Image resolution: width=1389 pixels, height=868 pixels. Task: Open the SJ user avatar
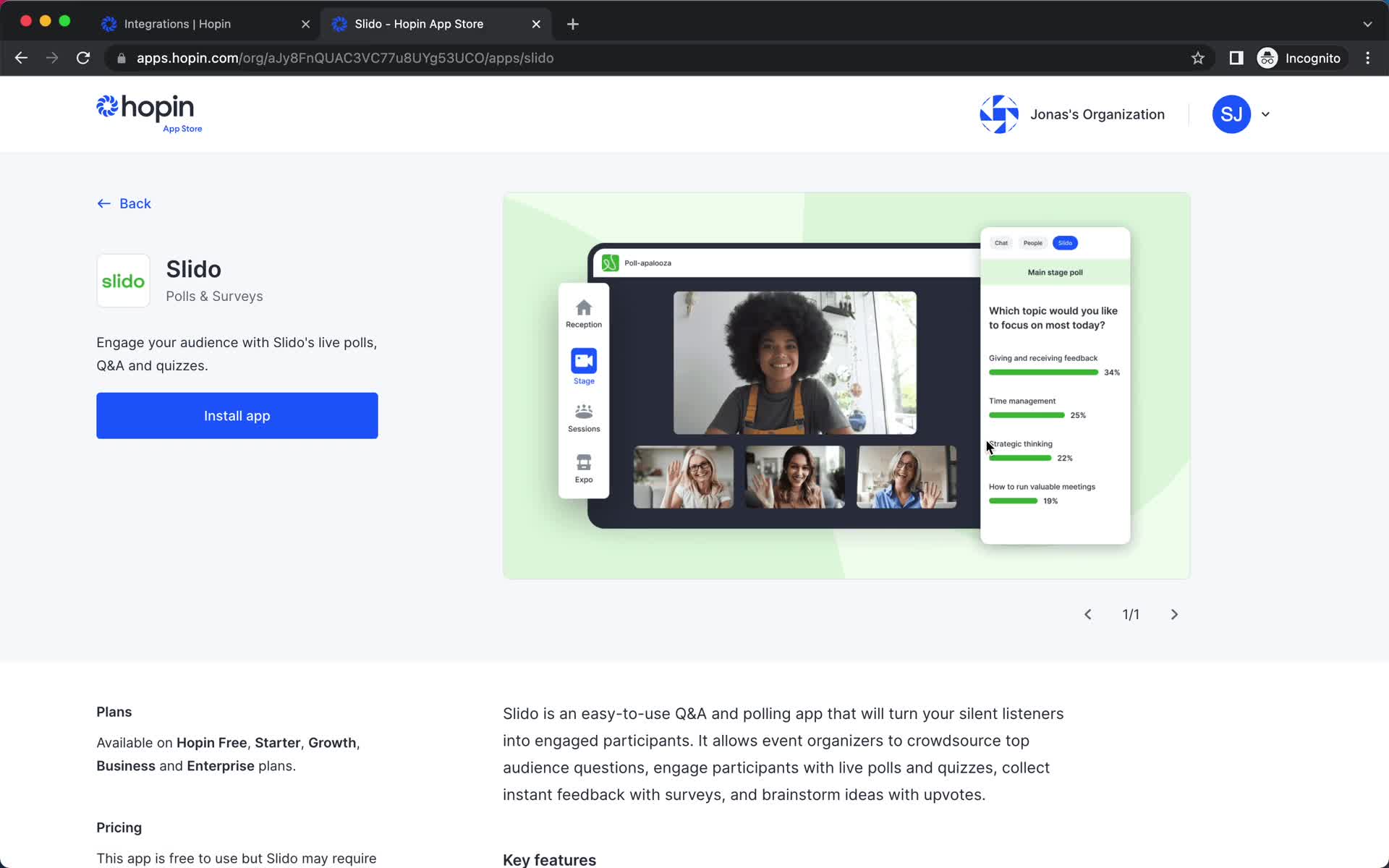click(1231, 114)
